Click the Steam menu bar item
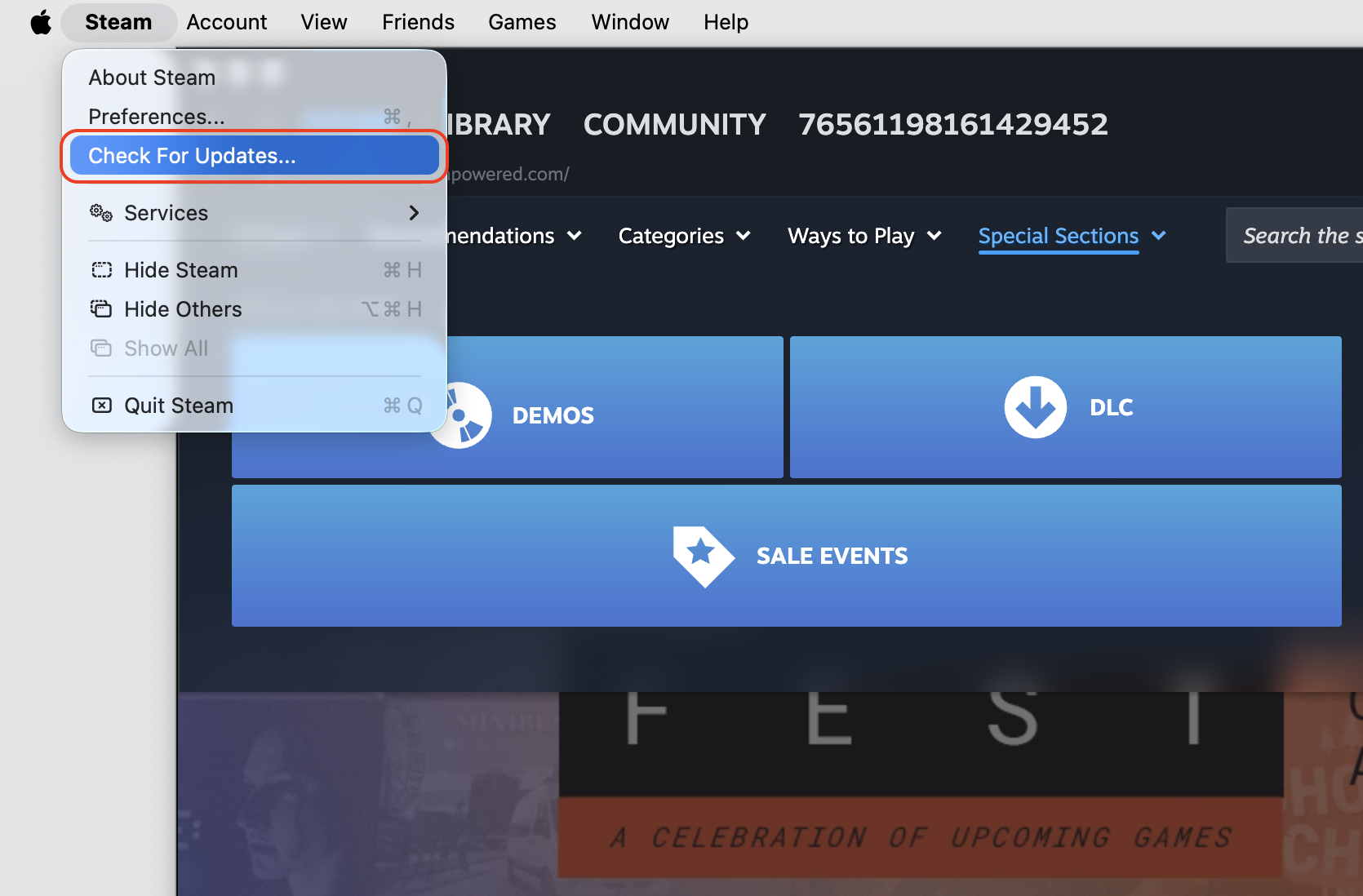Screen dimensions: 1363x896 (118, 22)
